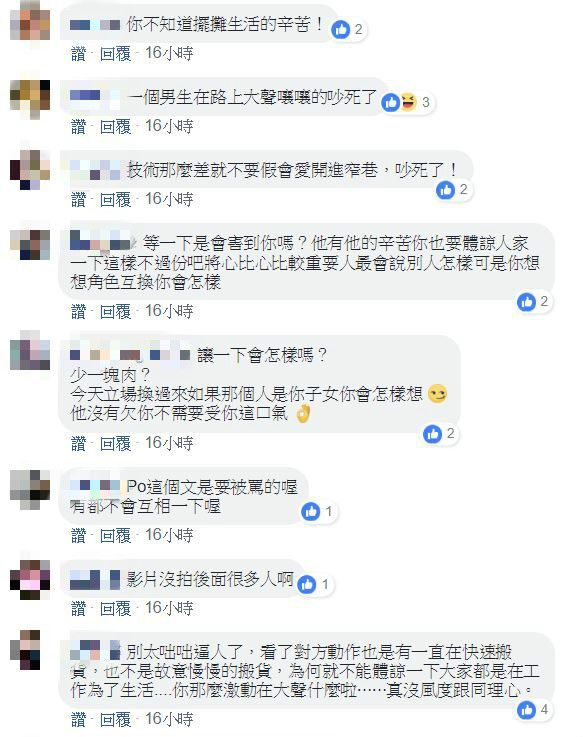This screenshot has height=737, width=583.
Task: Open the first commenter's profile avatar
Action: tap(30, 20)
